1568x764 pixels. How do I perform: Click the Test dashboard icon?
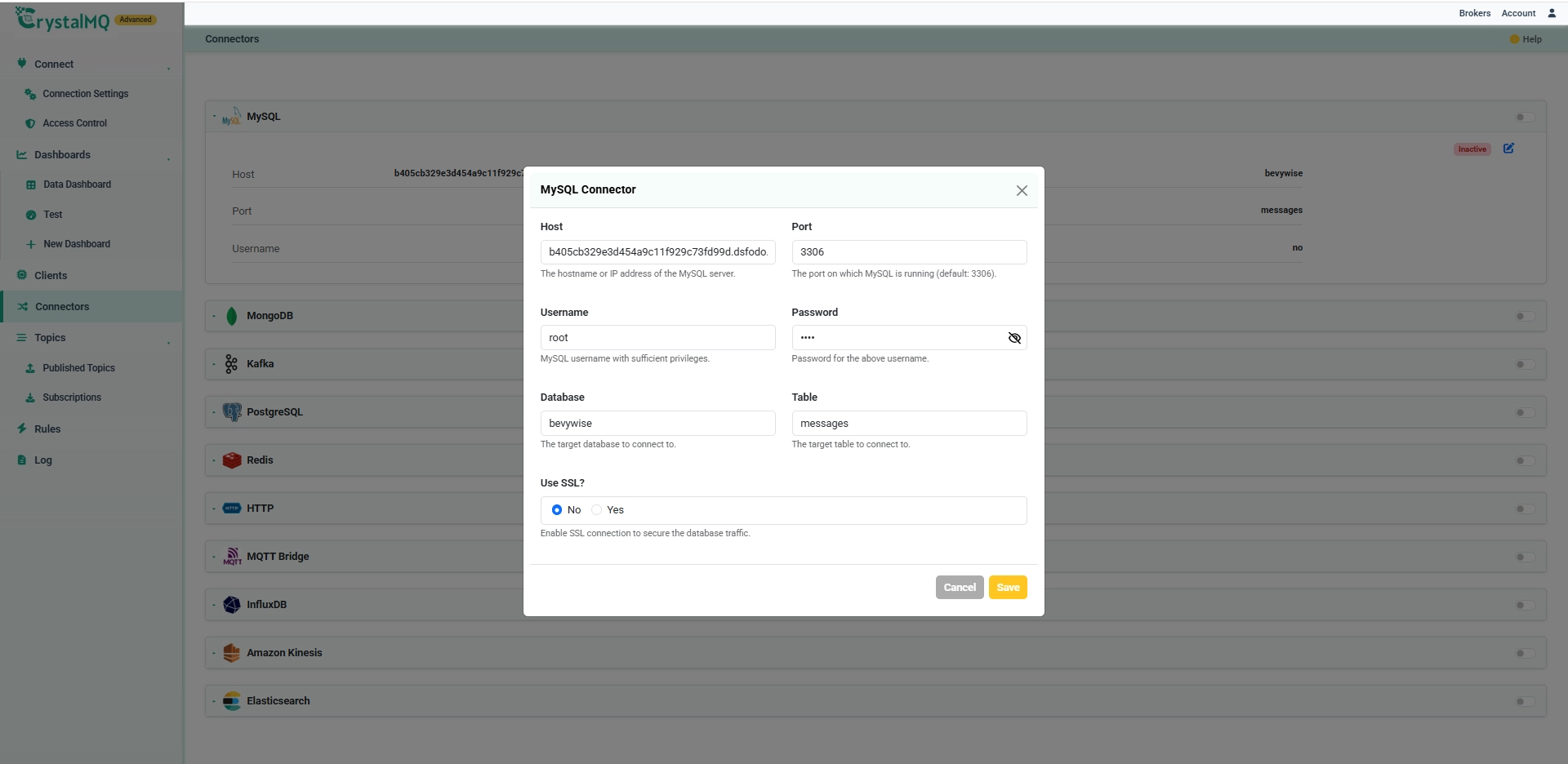(31, 215)
